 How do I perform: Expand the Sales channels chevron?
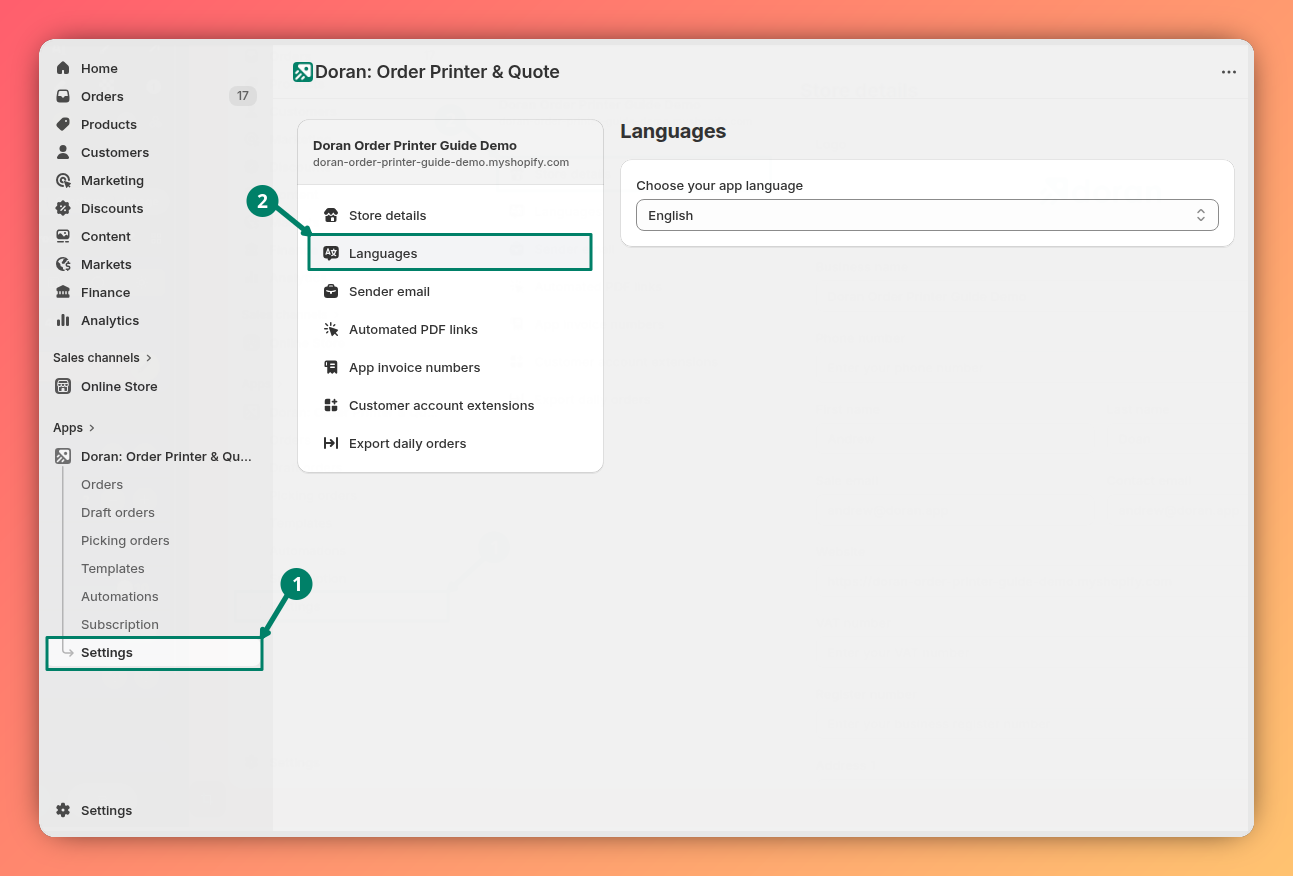coord(149,357)
